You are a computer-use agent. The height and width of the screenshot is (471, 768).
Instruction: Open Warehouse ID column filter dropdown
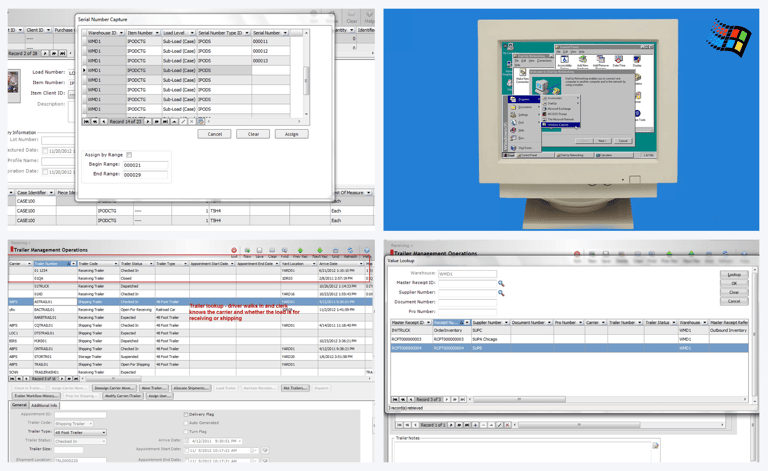121,33
